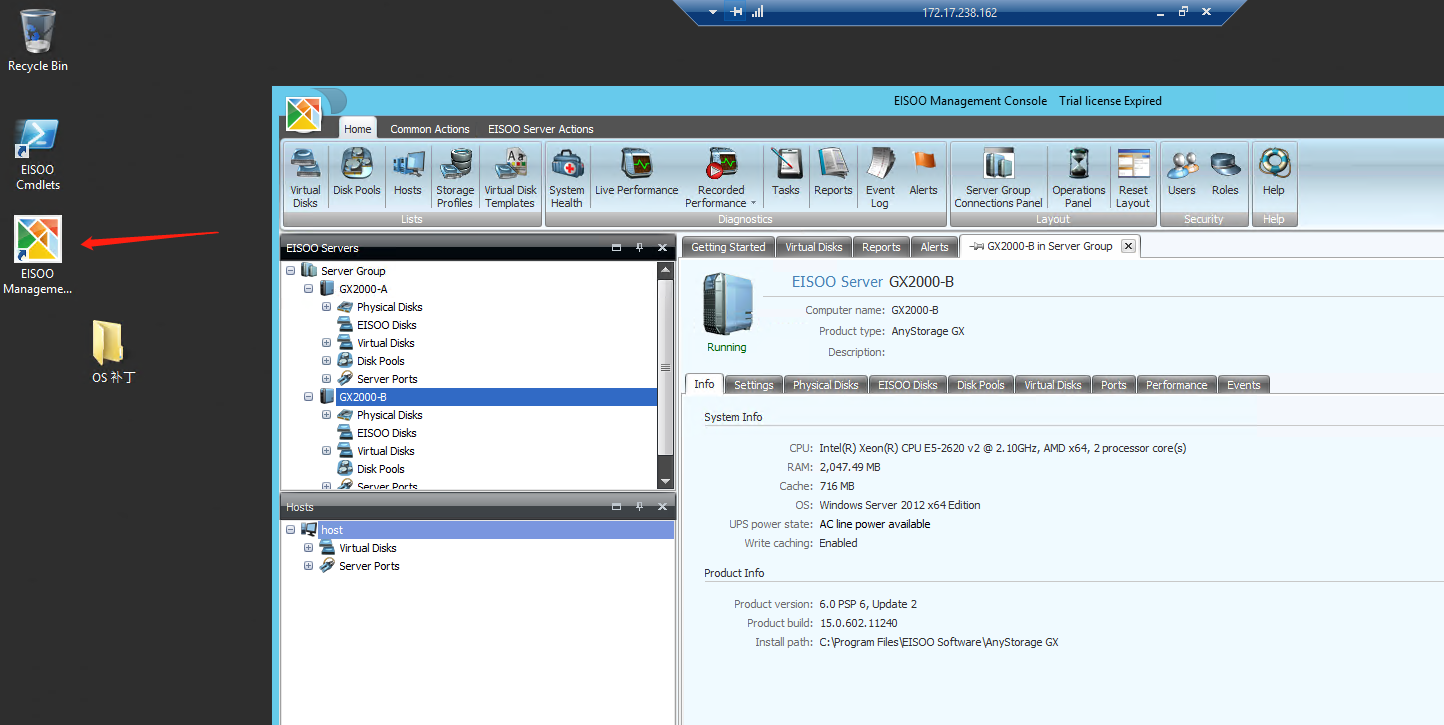This screenshot has height=725, width=1444.
Task: Open the Events tab for GX2000-B
Action: (1244, 385)
